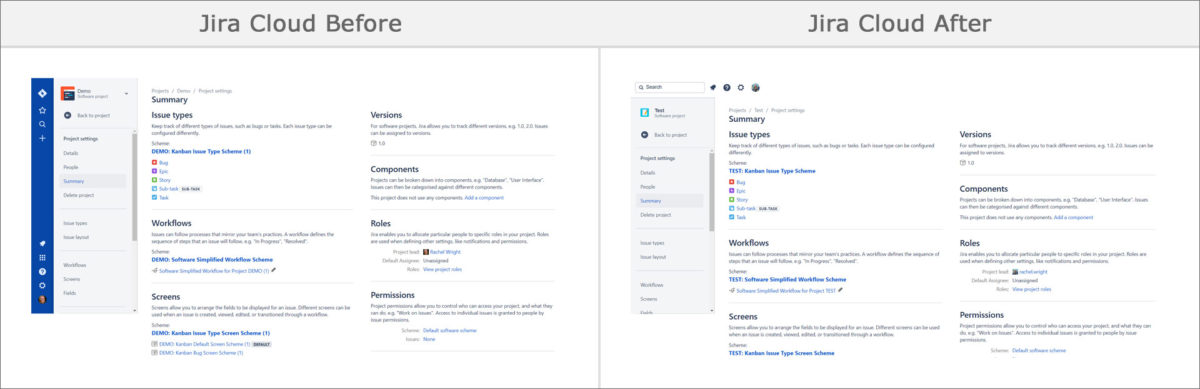Select Details in the Before panel settings menu
The height and width of the screenshot is (389, 1200).
(x=70, y=153)
